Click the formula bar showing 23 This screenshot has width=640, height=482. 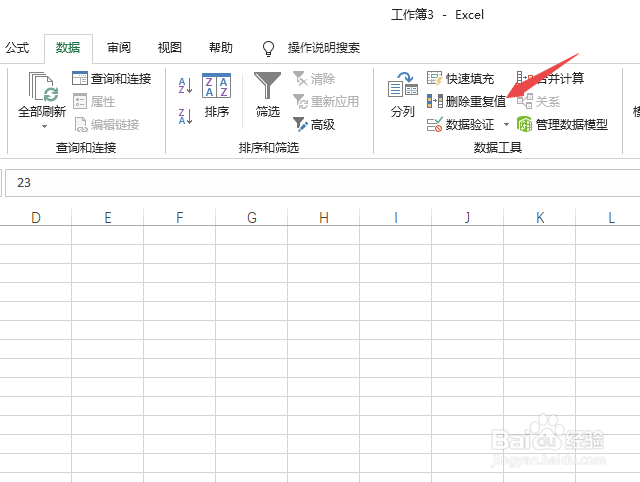point(322,183)
